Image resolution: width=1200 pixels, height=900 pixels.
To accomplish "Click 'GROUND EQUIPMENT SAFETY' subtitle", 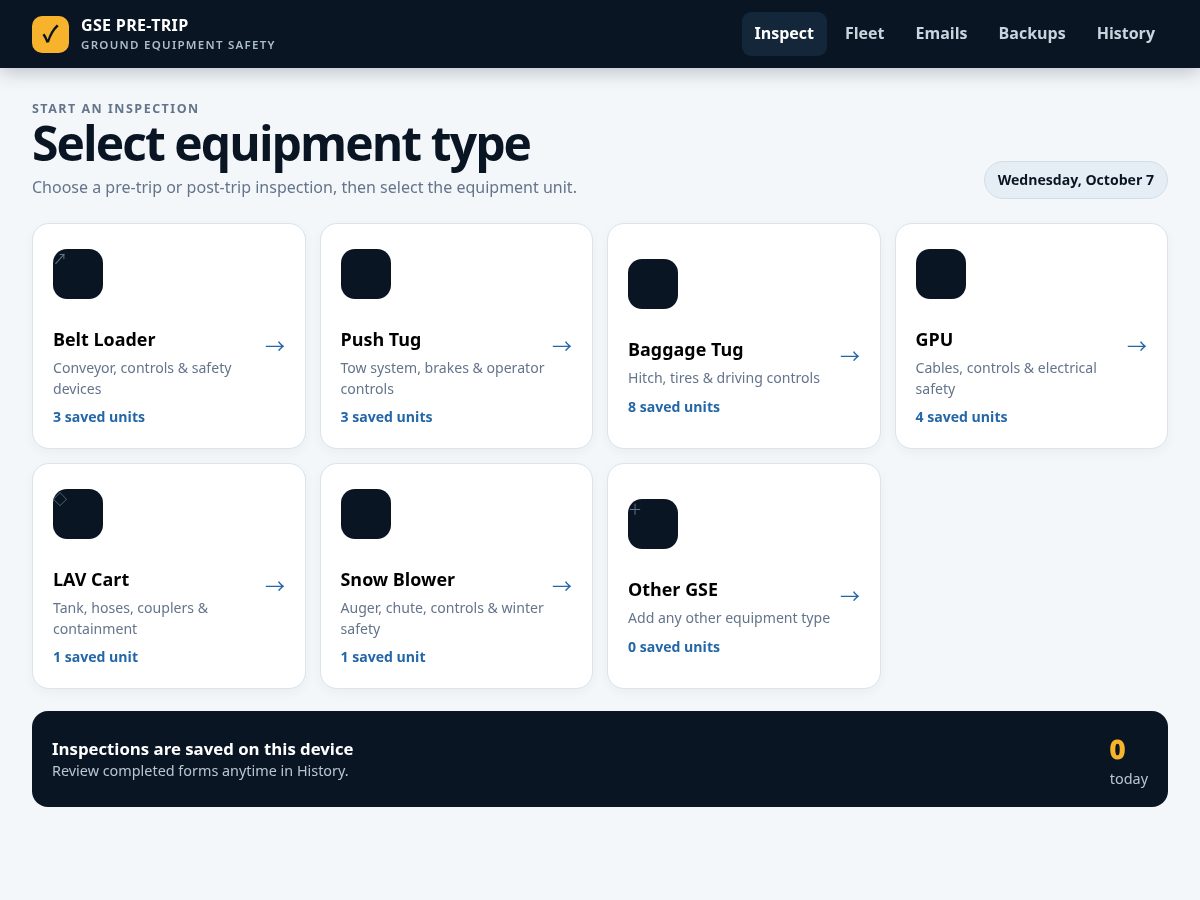I will pos(178,45).
